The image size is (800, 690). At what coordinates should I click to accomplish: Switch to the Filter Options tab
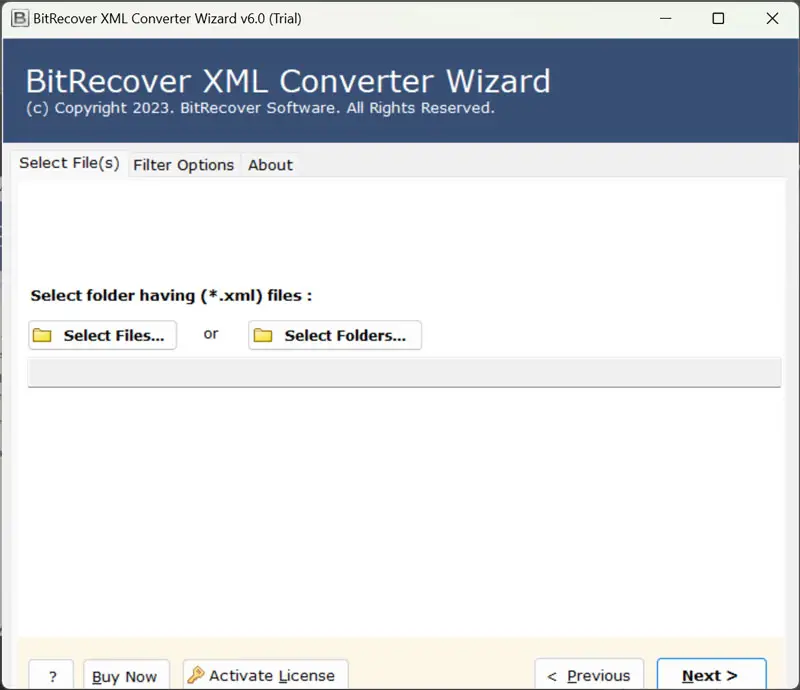click(183, 164)
